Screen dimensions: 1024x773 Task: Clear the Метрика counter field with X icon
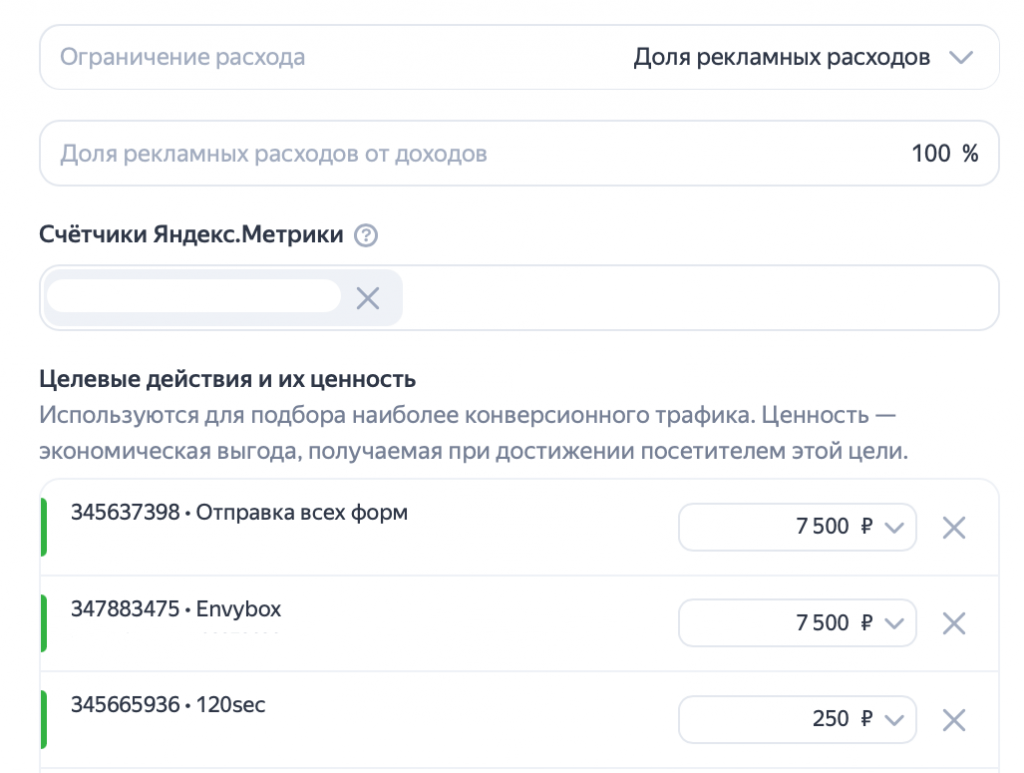(x=366, y=296)
